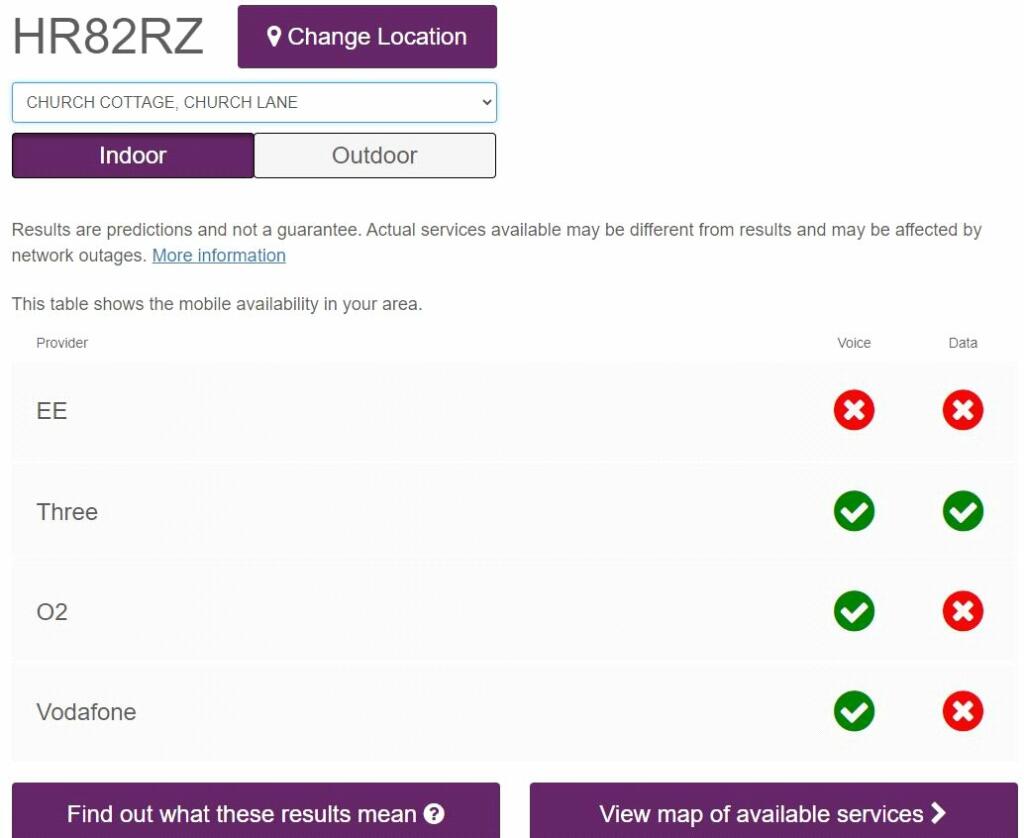This screenshot has width=1024, height=838.
Task: Click O2 data red cross icon
Action: click(963, 611)
